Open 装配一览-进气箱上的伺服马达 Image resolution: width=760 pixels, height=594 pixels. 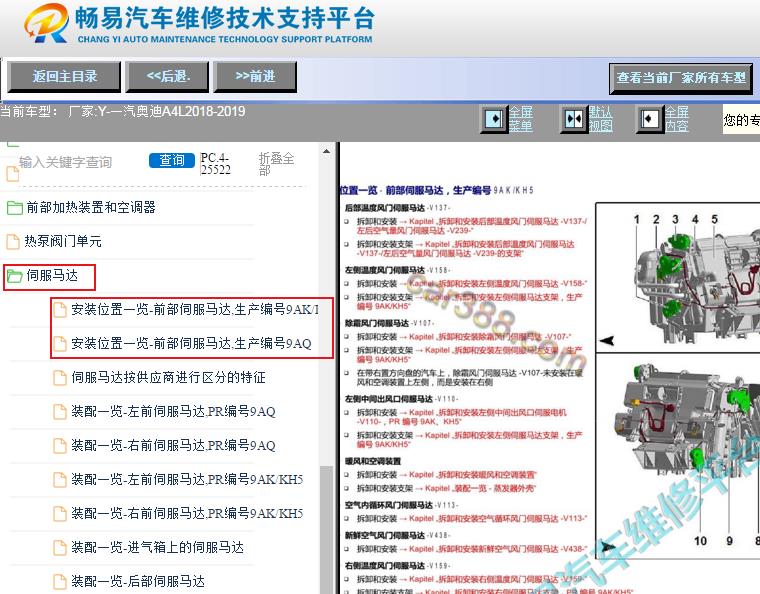tap(158, 547)
